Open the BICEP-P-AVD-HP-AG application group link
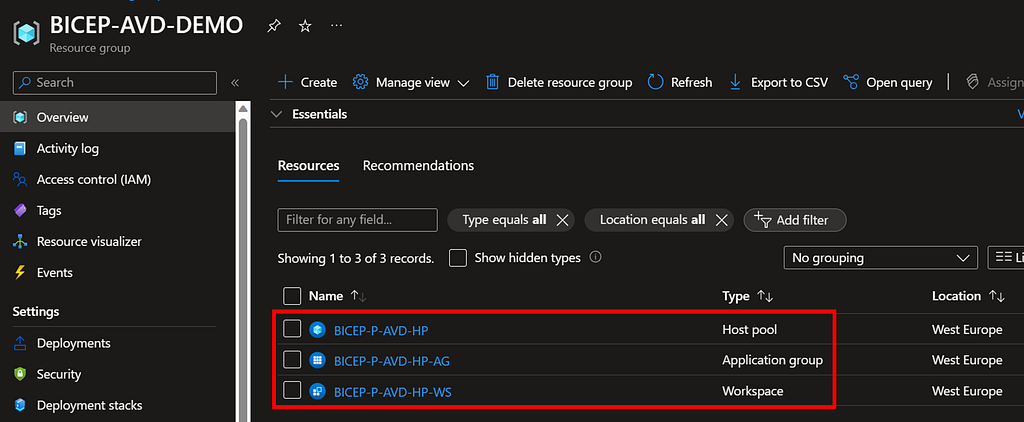 391,361
